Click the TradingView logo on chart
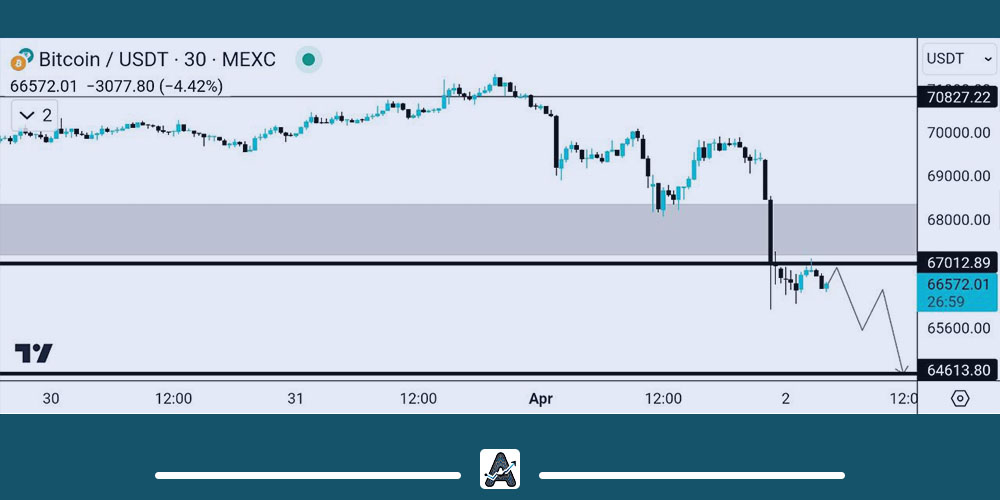This screenshot has height=500, width=1000. coord(34,353)
